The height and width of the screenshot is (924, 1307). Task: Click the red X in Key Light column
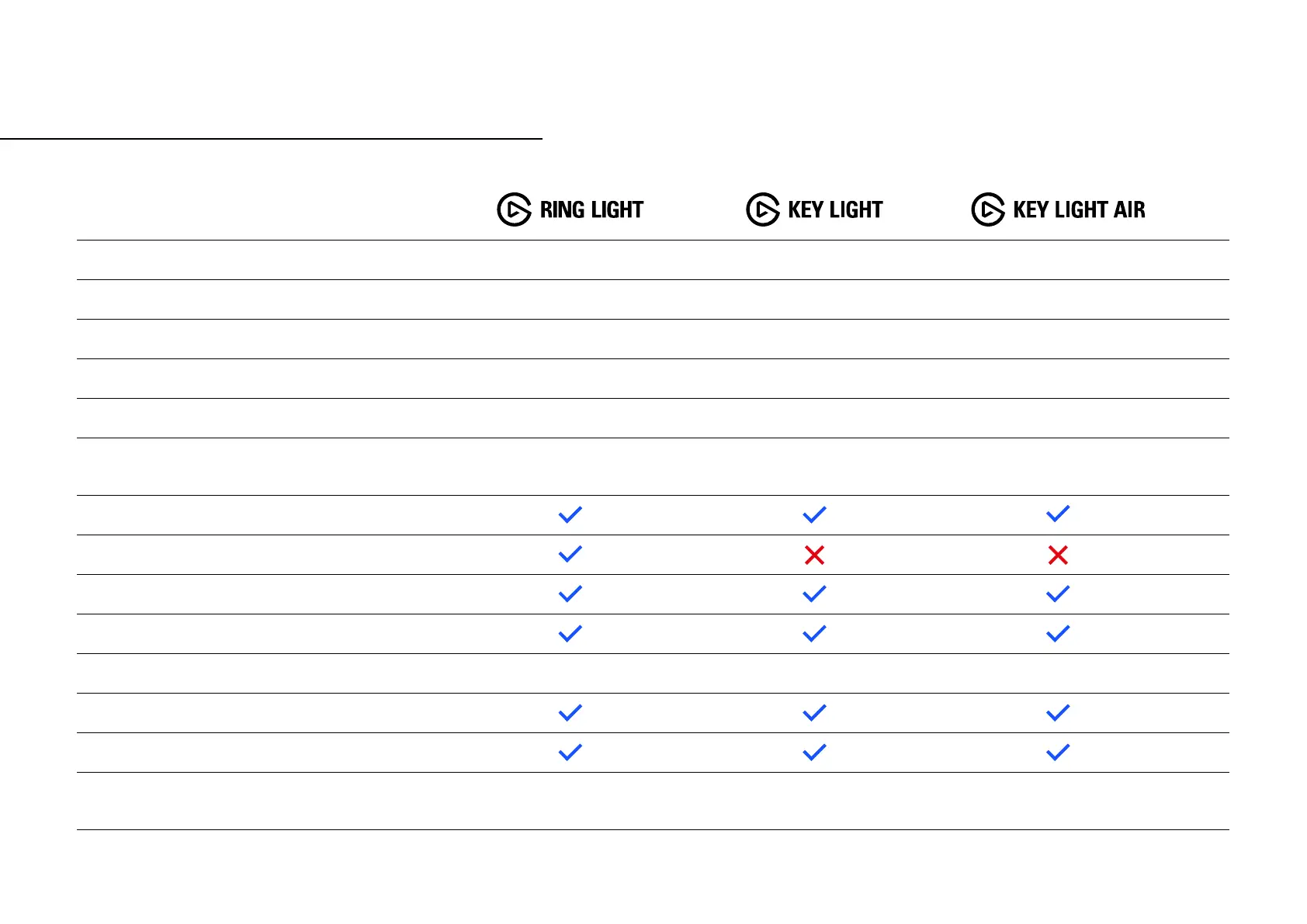814,555
